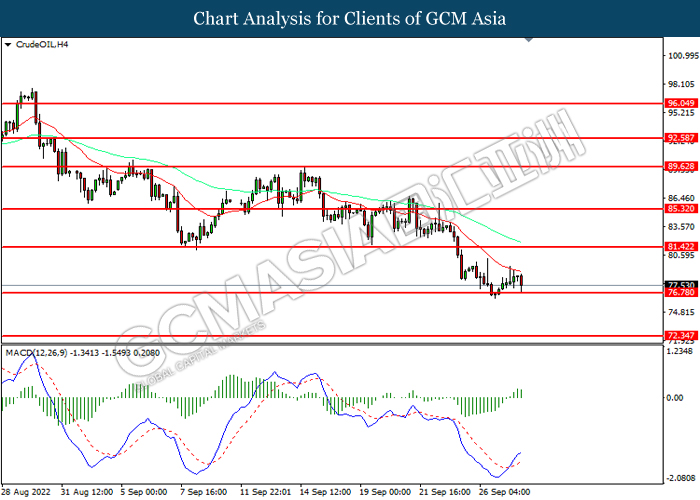Click the CrudeOIL,H4 symbol dropdown arrow
Screen dimensions: 700x500
click(x=8, y=45)
